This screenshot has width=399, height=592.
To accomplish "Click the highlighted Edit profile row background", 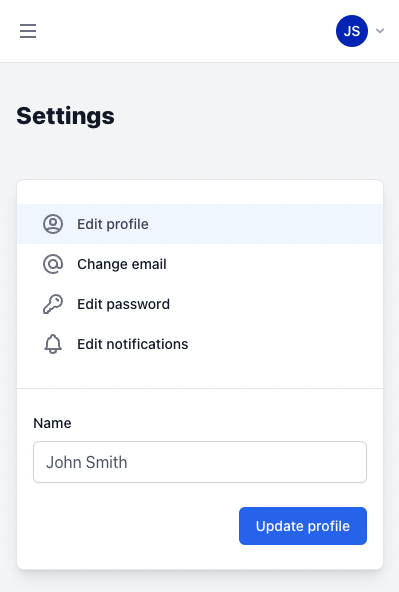I will (x=264, y=224).
